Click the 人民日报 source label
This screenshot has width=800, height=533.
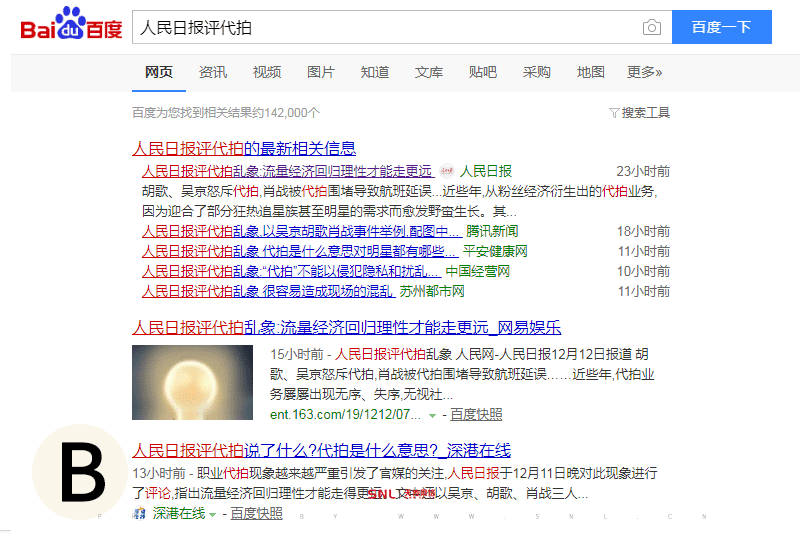(486, 171)
